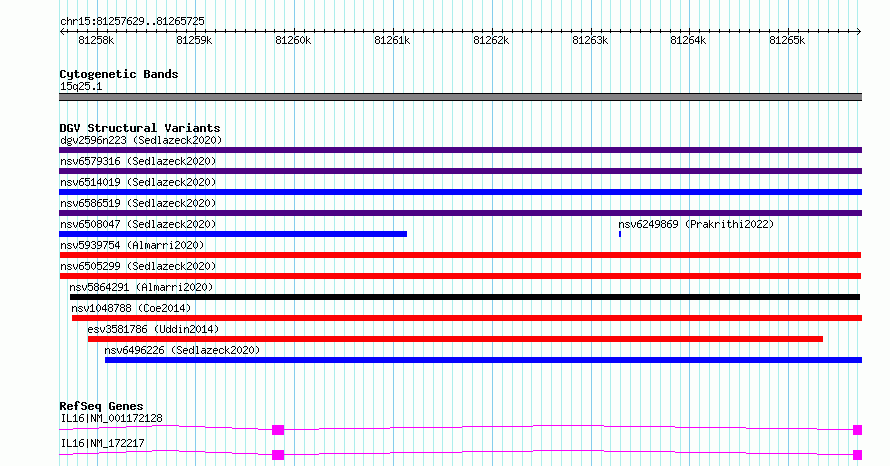Open the esv3581786 (Uddin2014) label
Screen dimensions: 890x466
153,329
